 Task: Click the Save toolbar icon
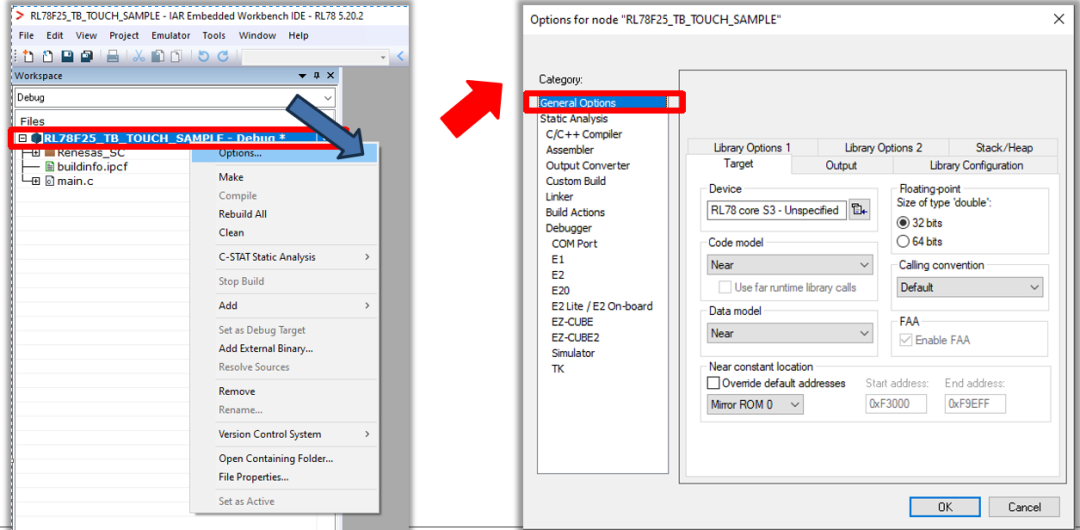tap(68, 57)
